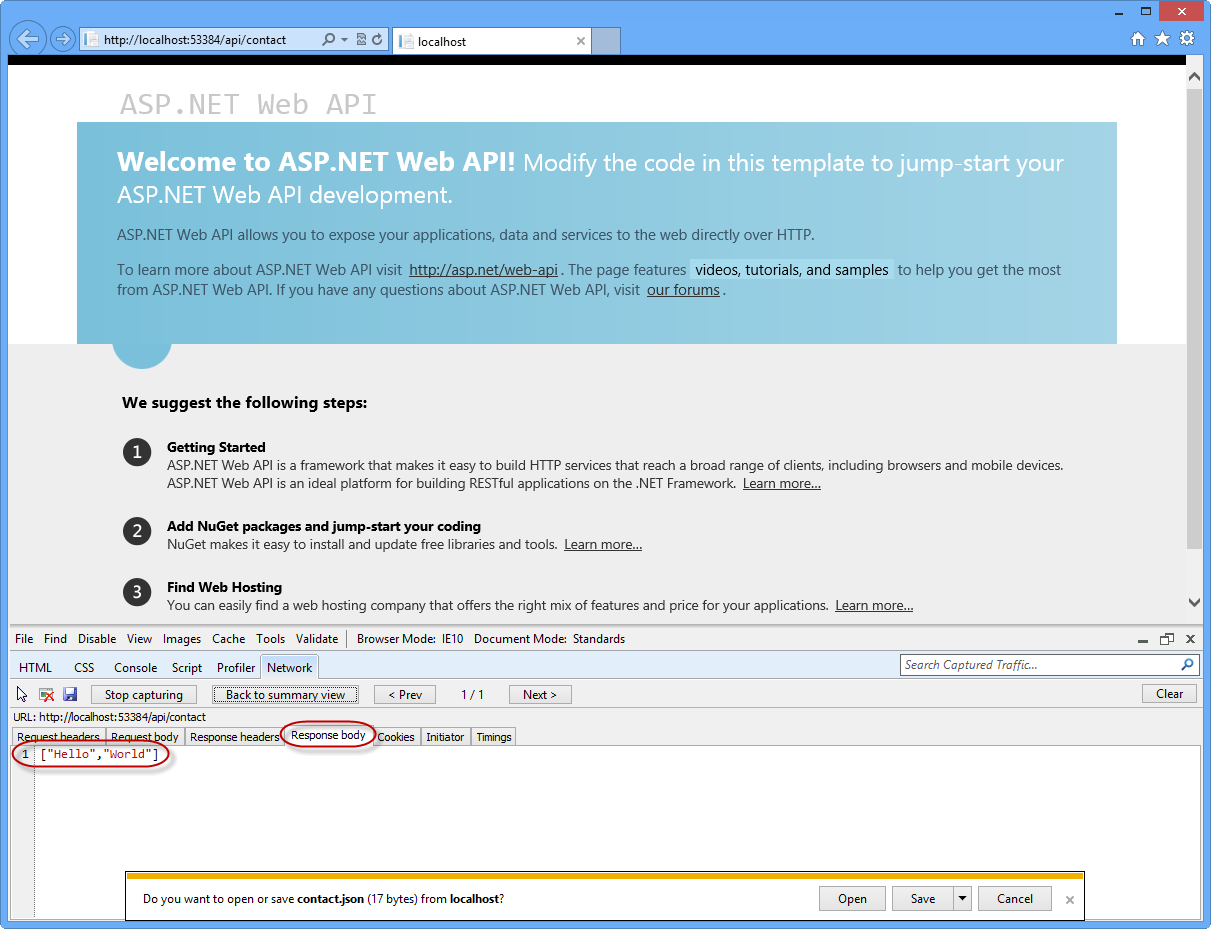Click the back navigation arrow
The height and width of the screenshot is (929, 1211).
[x=27, y=38]
